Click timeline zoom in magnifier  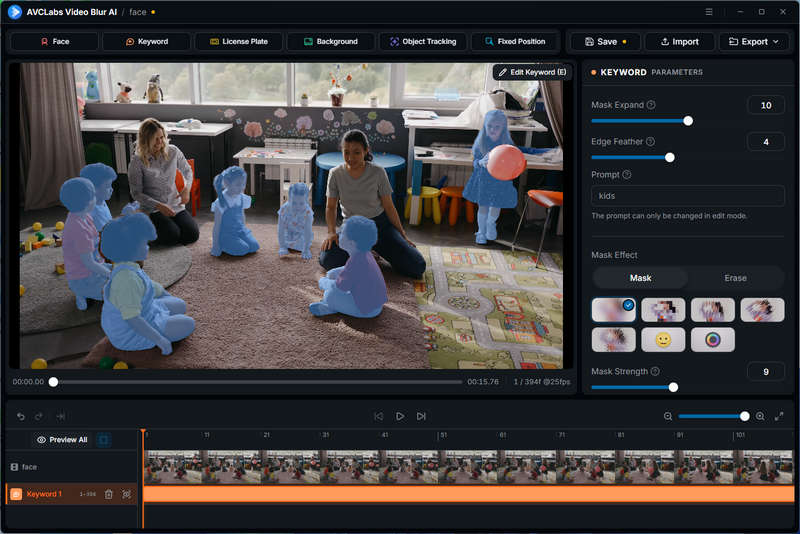click(760, 416)
